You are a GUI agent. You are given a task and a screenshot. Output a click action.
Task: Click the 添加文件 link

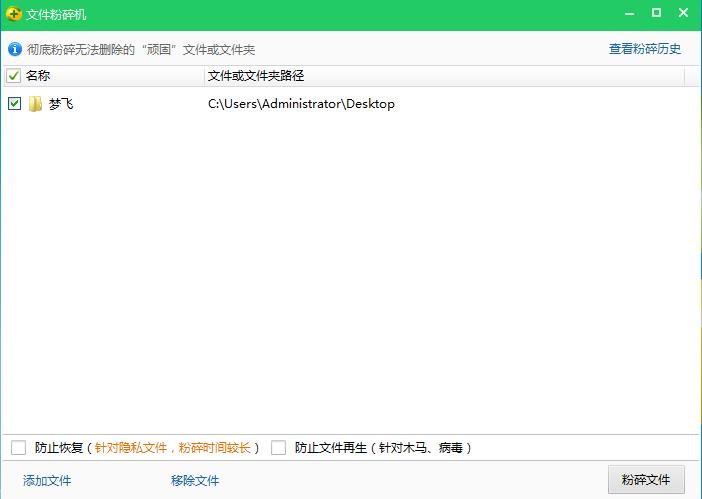click(47, 481)
